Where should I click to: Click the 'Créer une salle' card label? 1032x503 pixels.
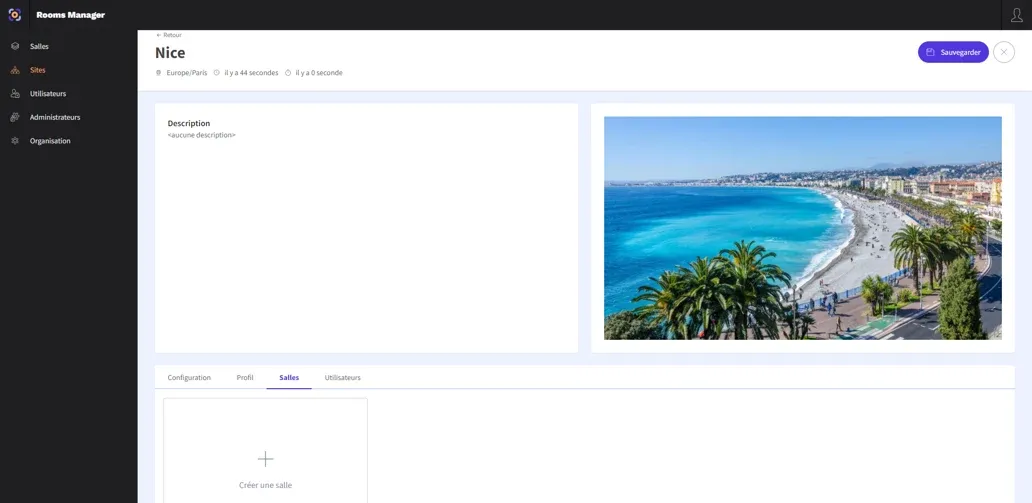pos(265,485)
